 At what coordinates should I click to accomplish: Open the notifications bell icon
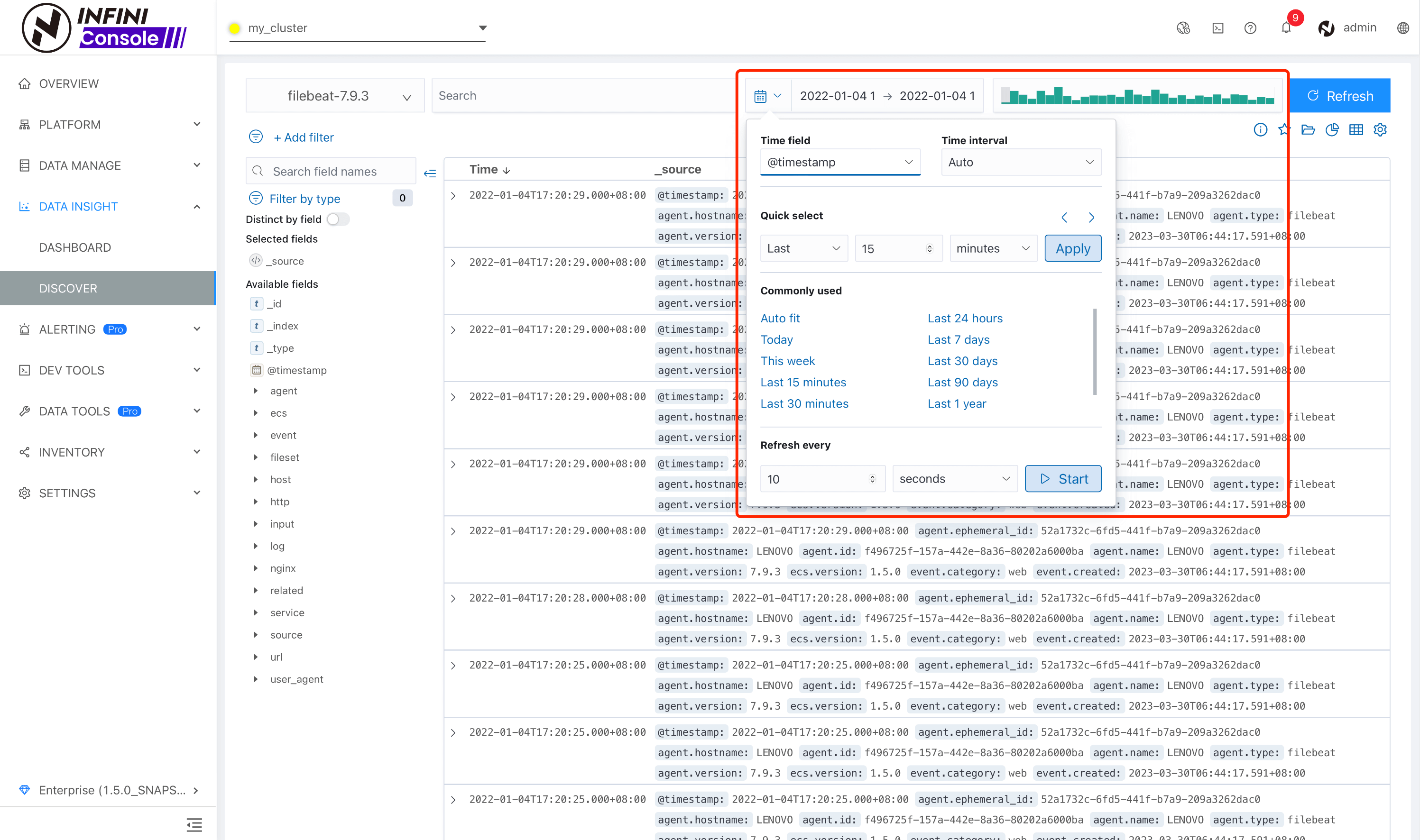point(1286,28)
